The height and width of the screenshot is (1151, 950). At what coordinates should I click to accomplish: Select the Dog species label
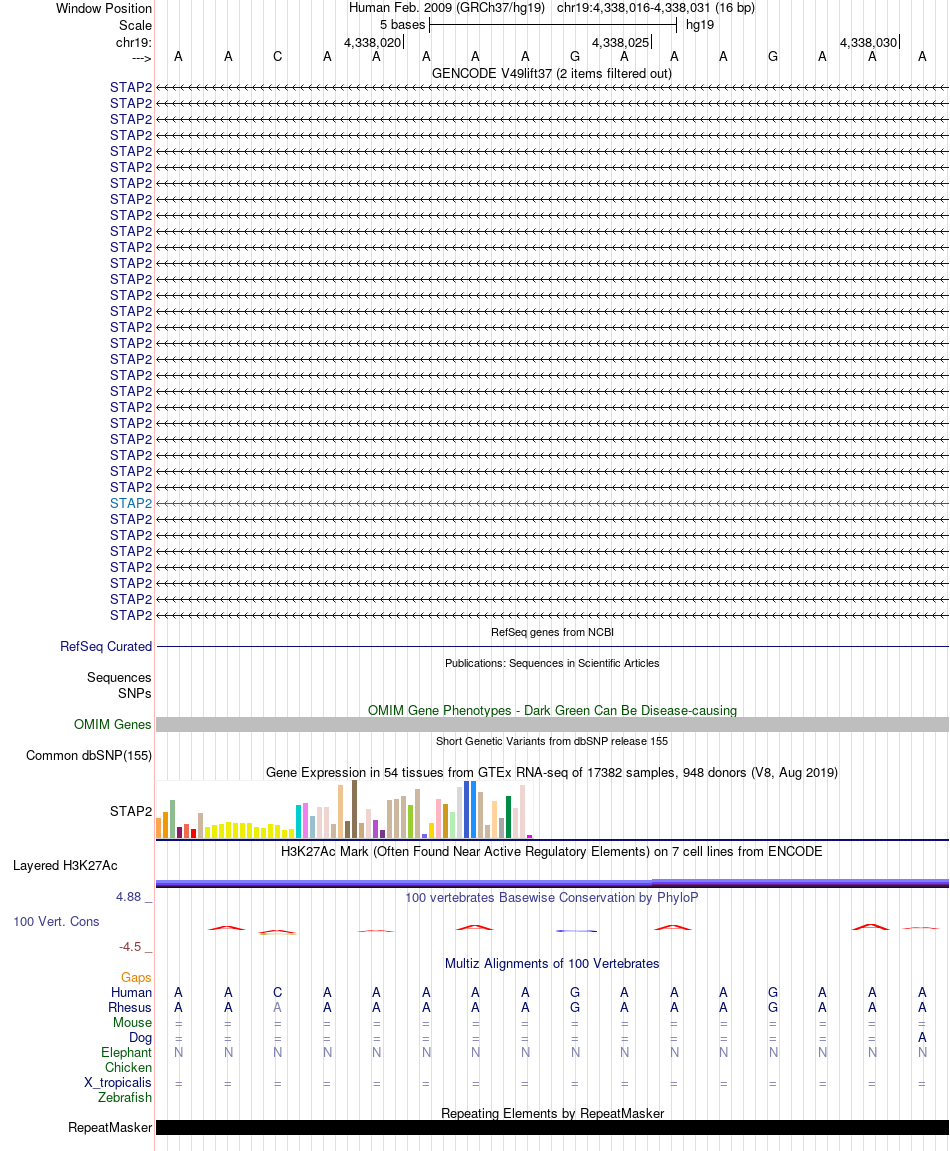click(140, 1038)
